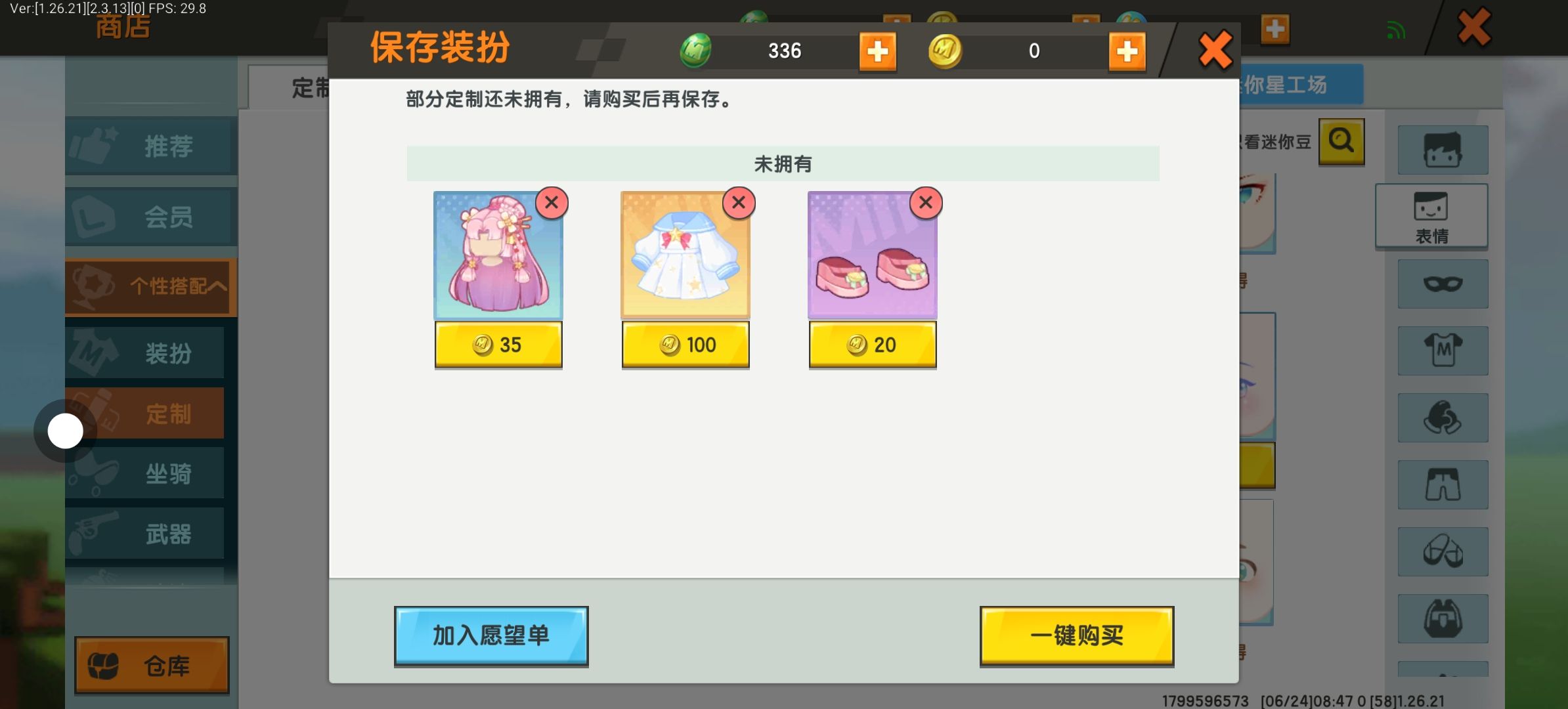Open the 仓库 warehouse button
The height and width of the screenshot is (709, 1568).
pyautogui.click(x=152, y=665)
